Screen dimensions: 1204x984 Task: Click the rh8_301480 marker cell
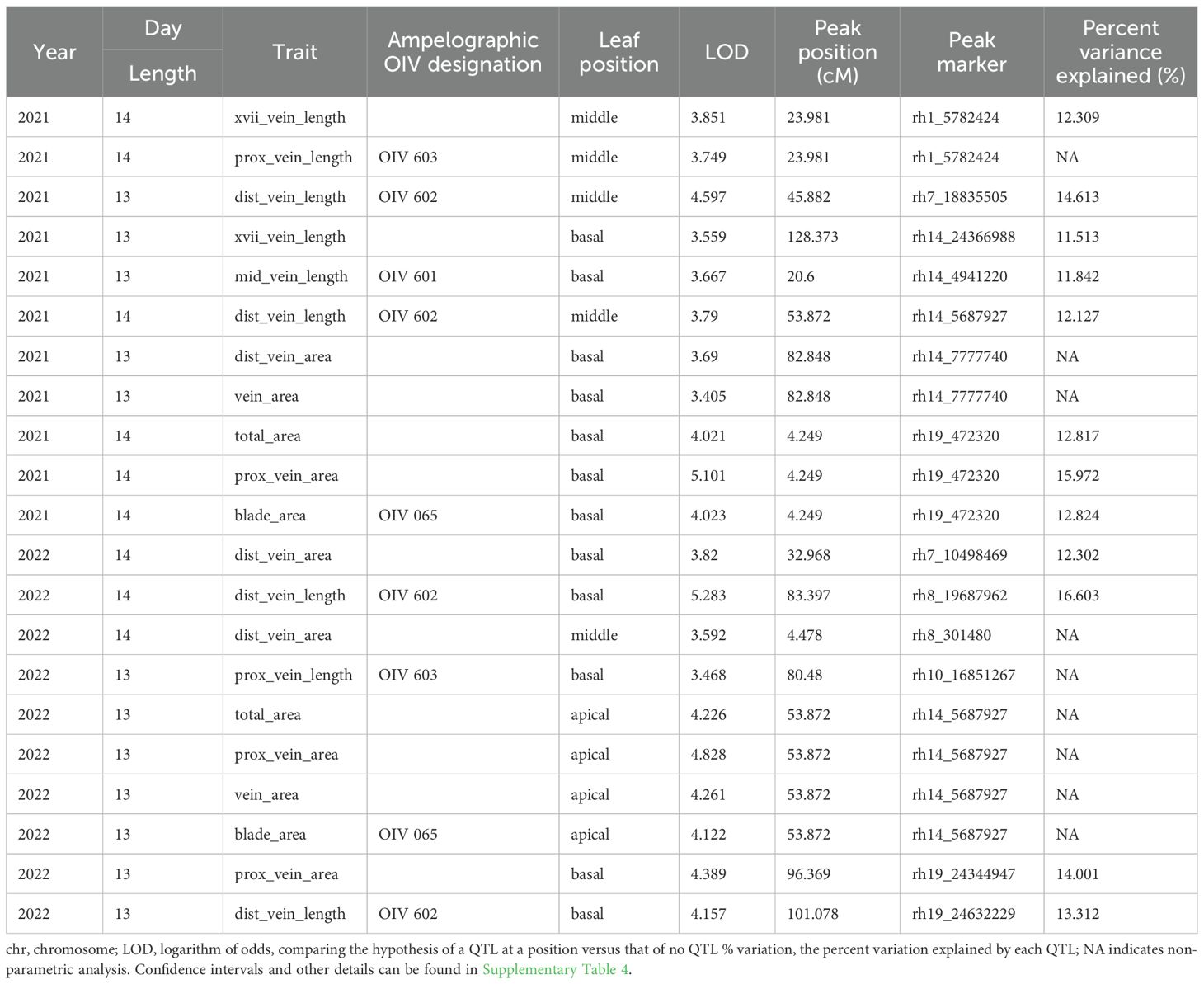click(952, 635)
